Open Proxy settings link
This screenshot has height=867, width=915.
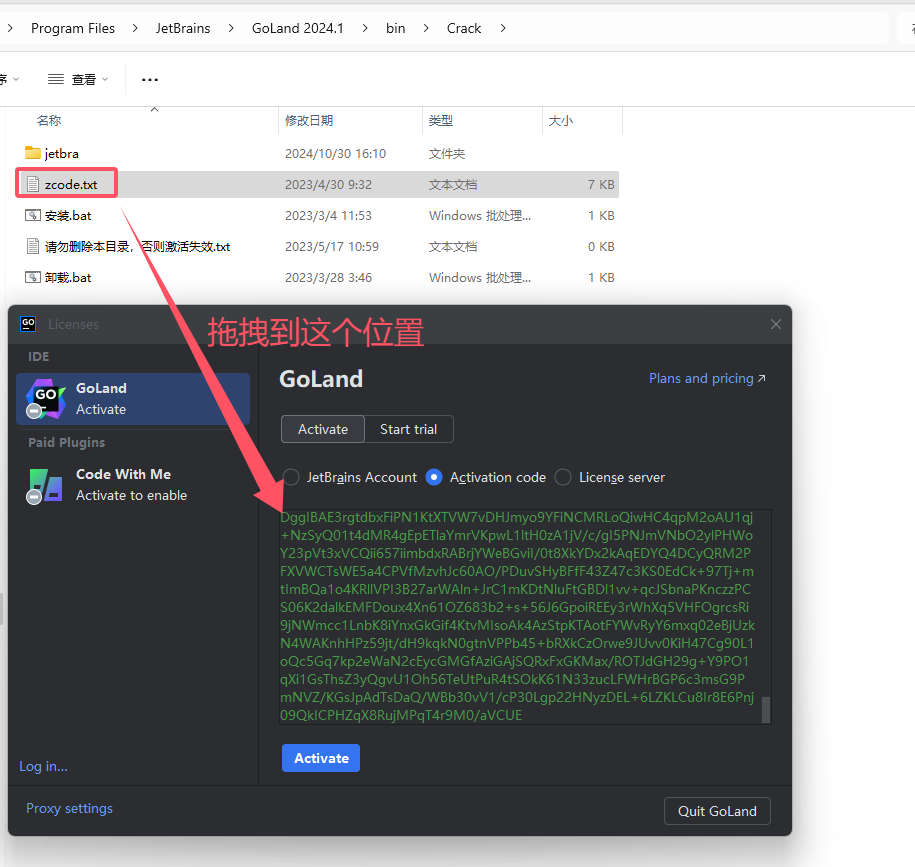pyautogui.click(x=69, y=808)
